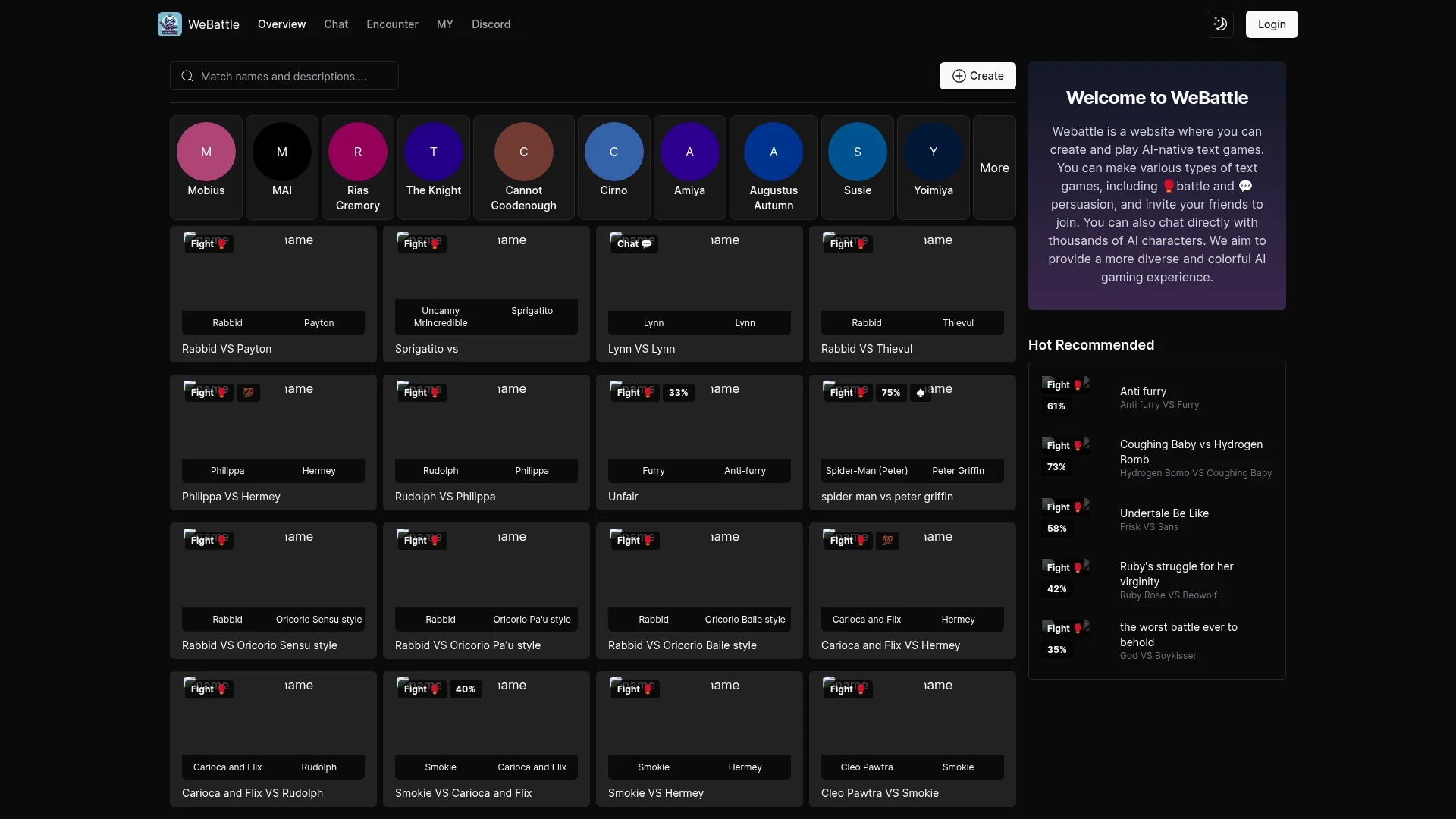Open the MY nav item
1456x819 pixels.
(x=445, y=24)
